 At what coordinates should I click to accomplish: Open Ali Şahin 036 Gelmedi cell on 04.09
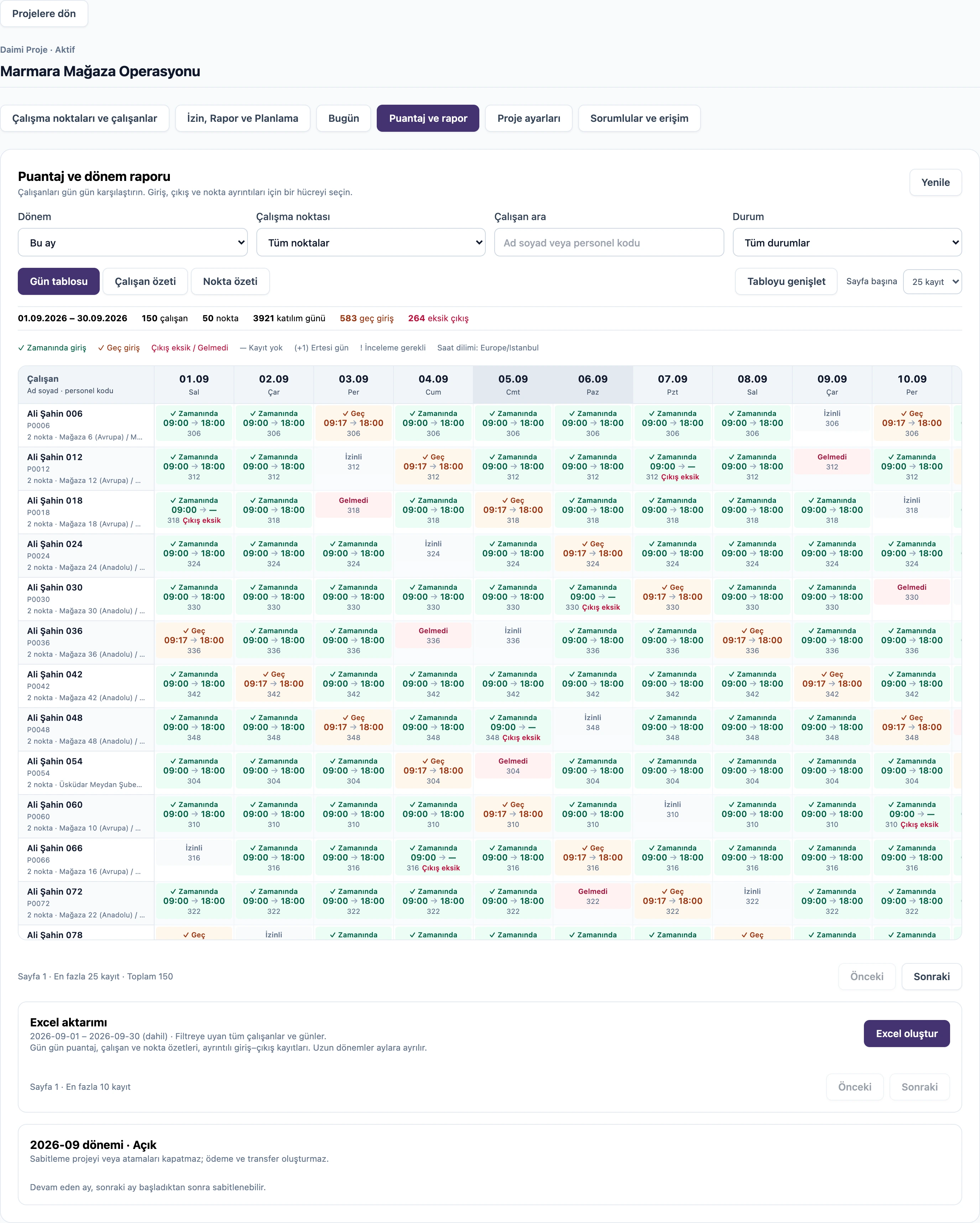(x=433, y=635)
